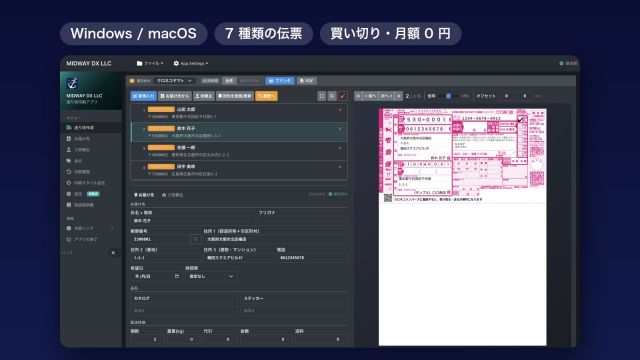The height and width of the screenshot is (360, 640).
Task: Click the postal code lookup icon button
Action: tap(195, 239)
